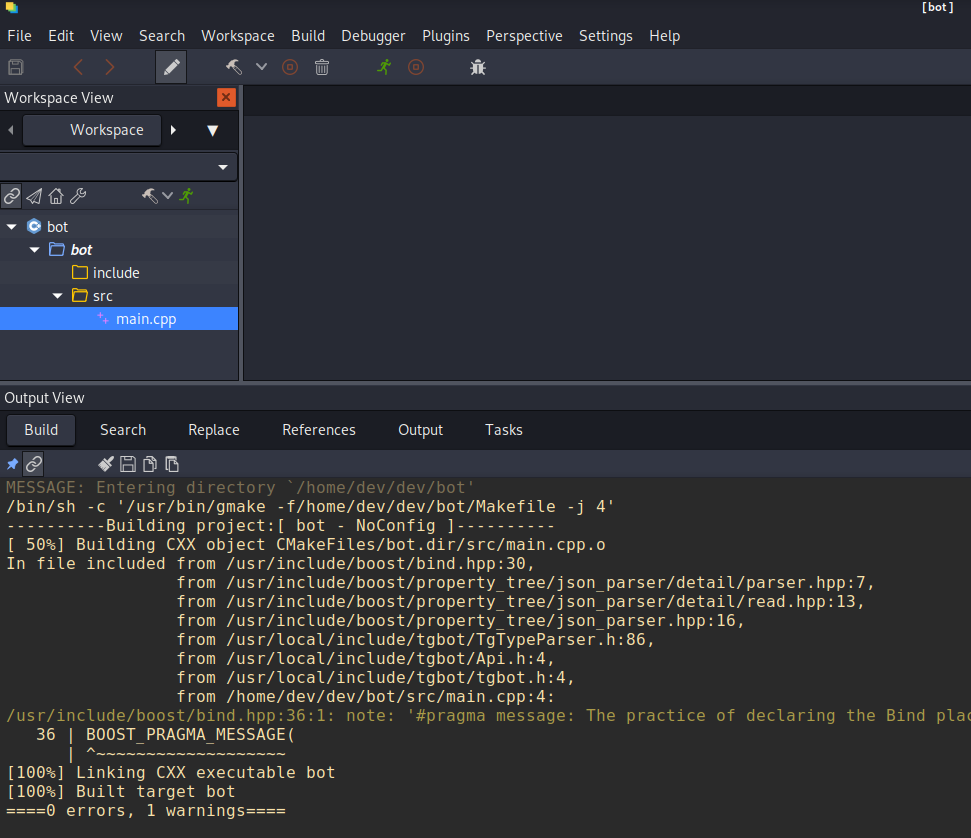
Task: Click the save file floppy icon
Action: (x=15, y=67)
